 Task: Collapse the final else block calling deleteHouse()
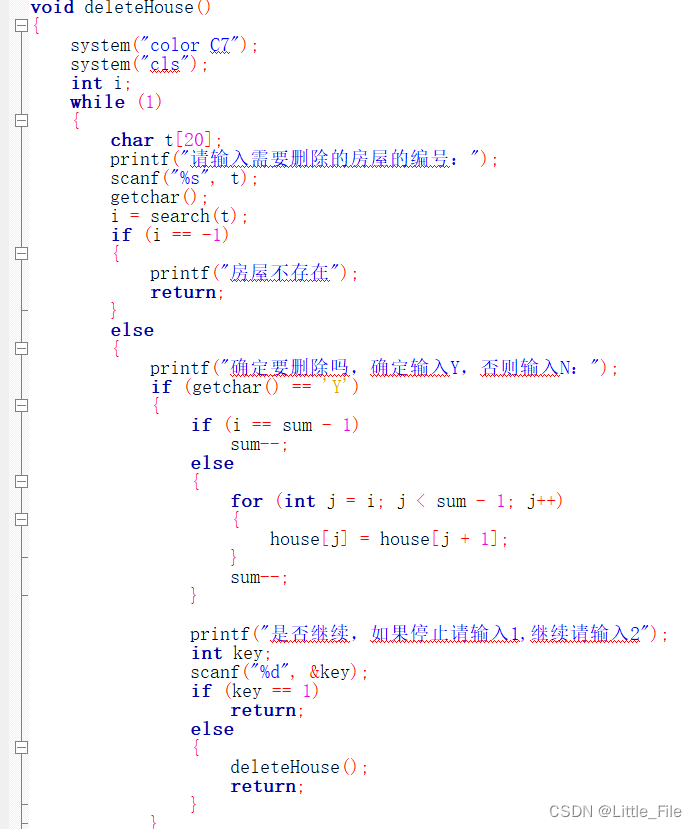pyautogui.click(x=21, y=748)
